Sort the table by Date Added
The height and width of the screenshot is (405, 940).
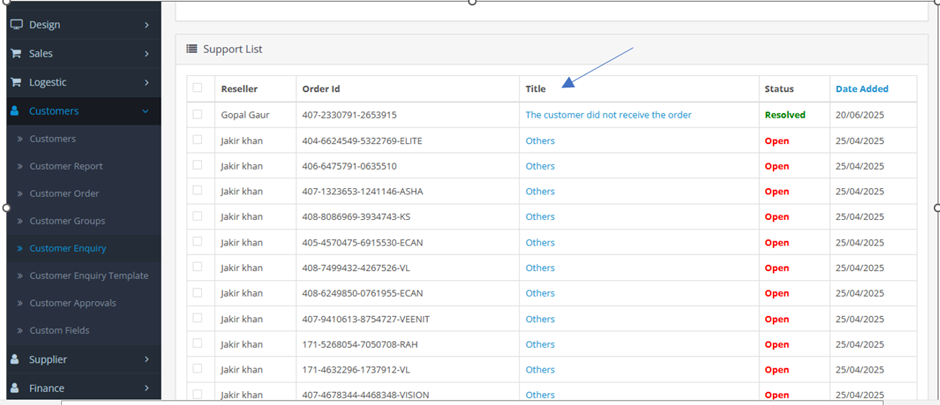point(861,89)
